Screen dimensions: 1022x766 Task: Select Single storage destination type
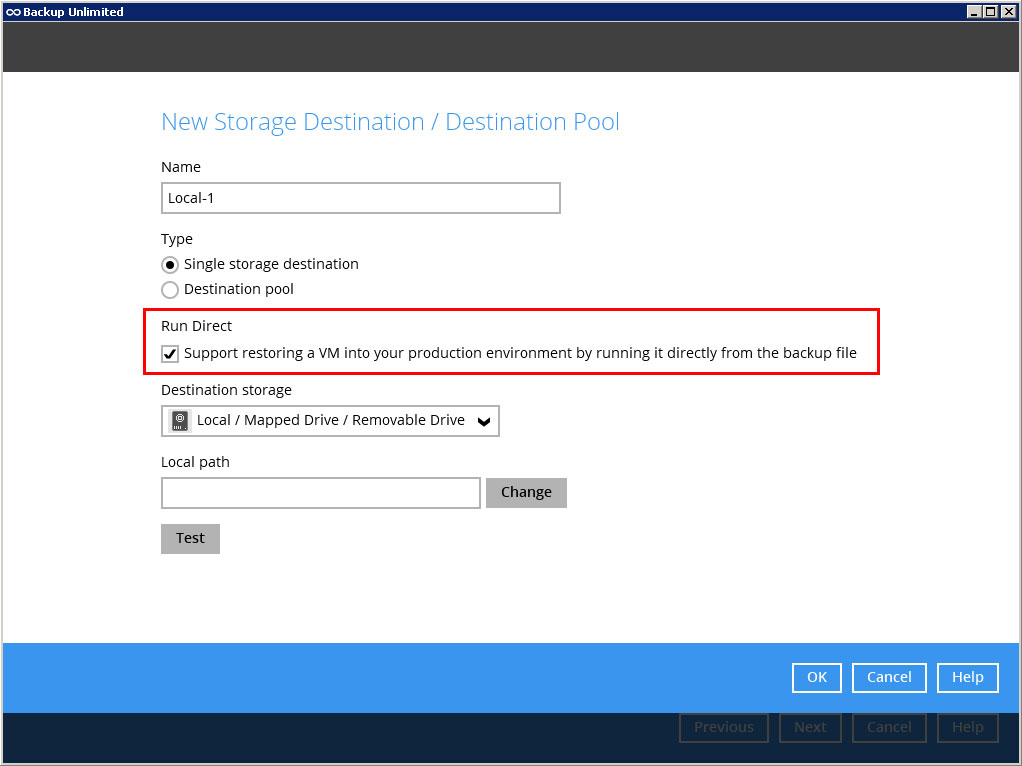coord(170,265)
